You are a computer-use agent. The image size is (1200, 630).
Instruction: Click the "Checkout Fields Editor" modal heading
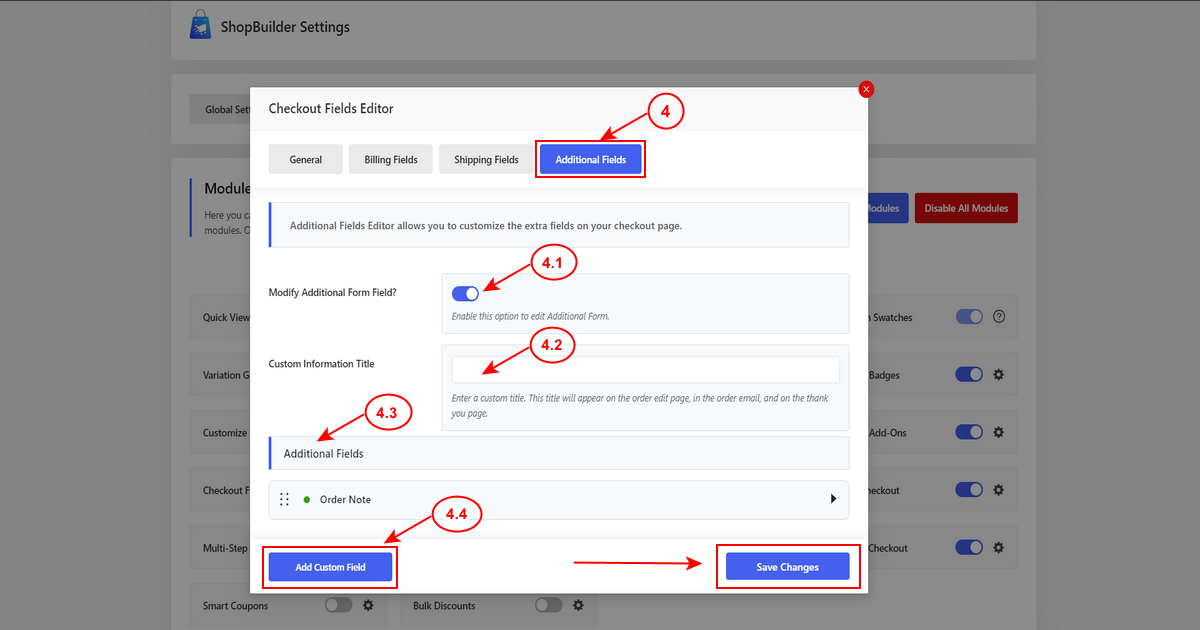331,109
